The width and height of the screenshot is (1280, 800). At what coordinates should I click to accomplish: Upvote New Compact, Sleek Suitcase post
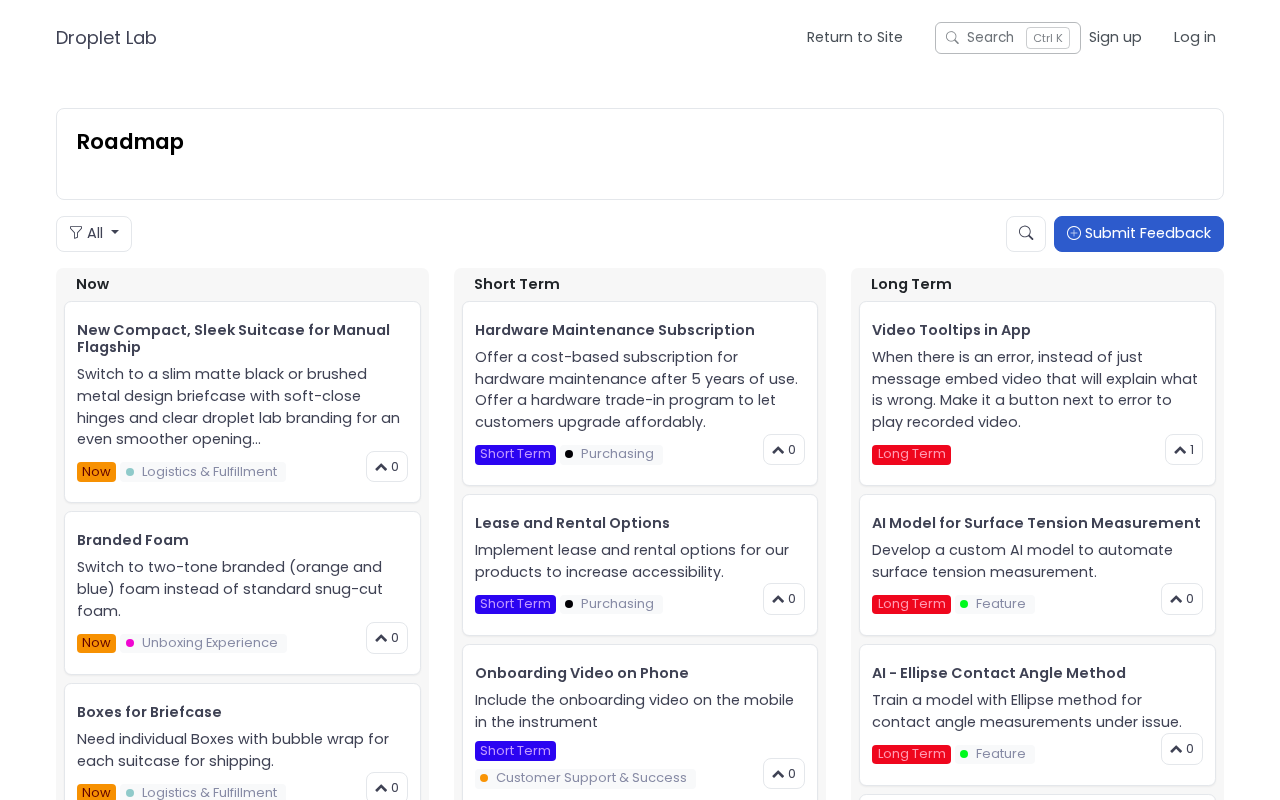coord(387,467)
